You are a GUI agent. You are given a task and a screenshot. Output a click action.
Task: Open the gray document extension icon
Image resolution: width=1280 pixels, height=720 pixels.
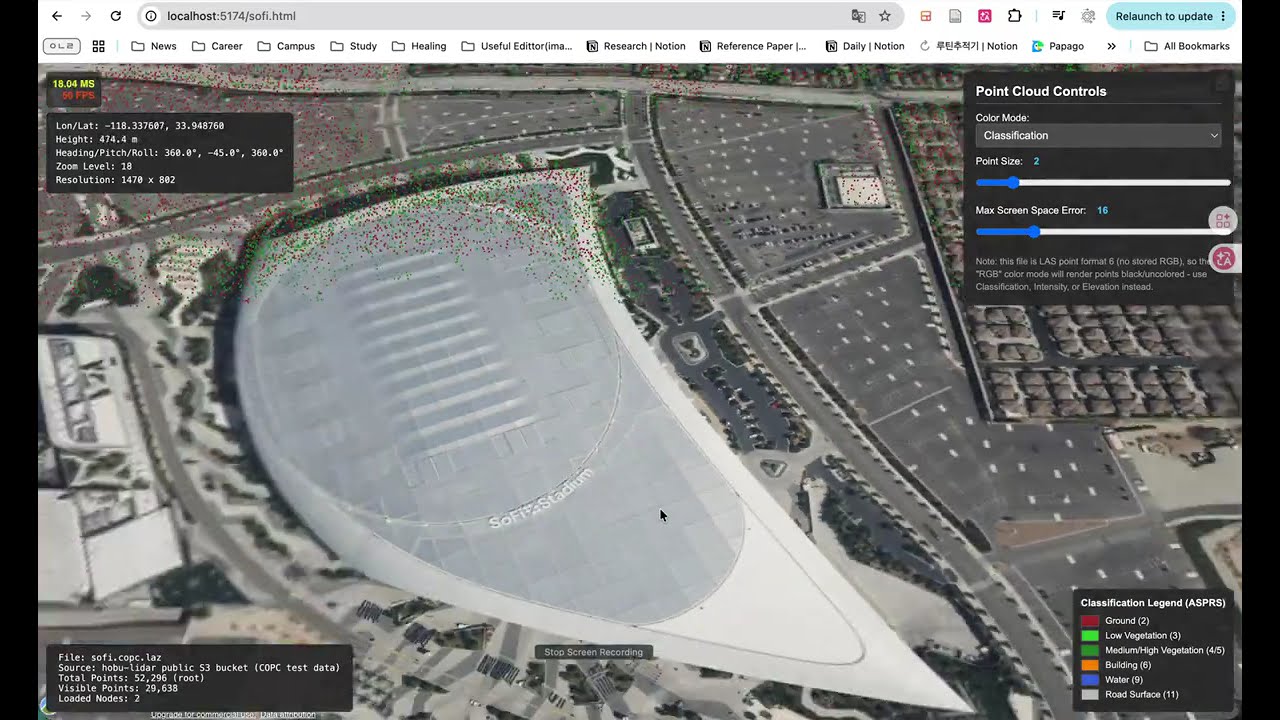pos(956,16)
